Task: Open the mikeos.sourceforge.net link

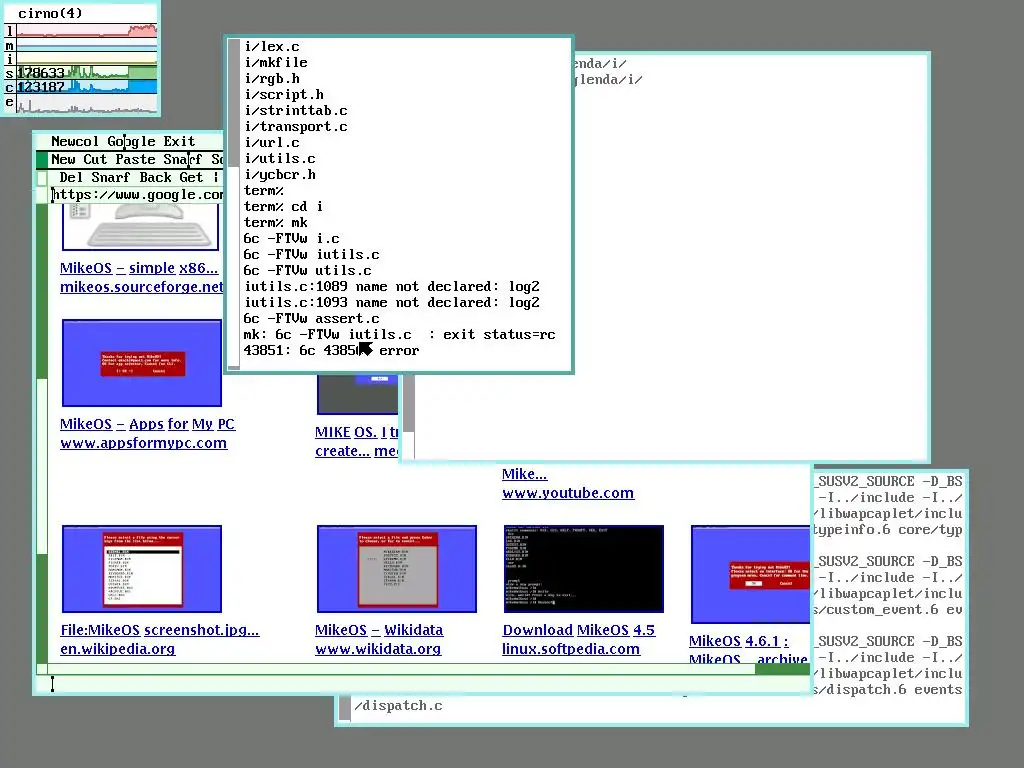Action: (x=142, y=287)
